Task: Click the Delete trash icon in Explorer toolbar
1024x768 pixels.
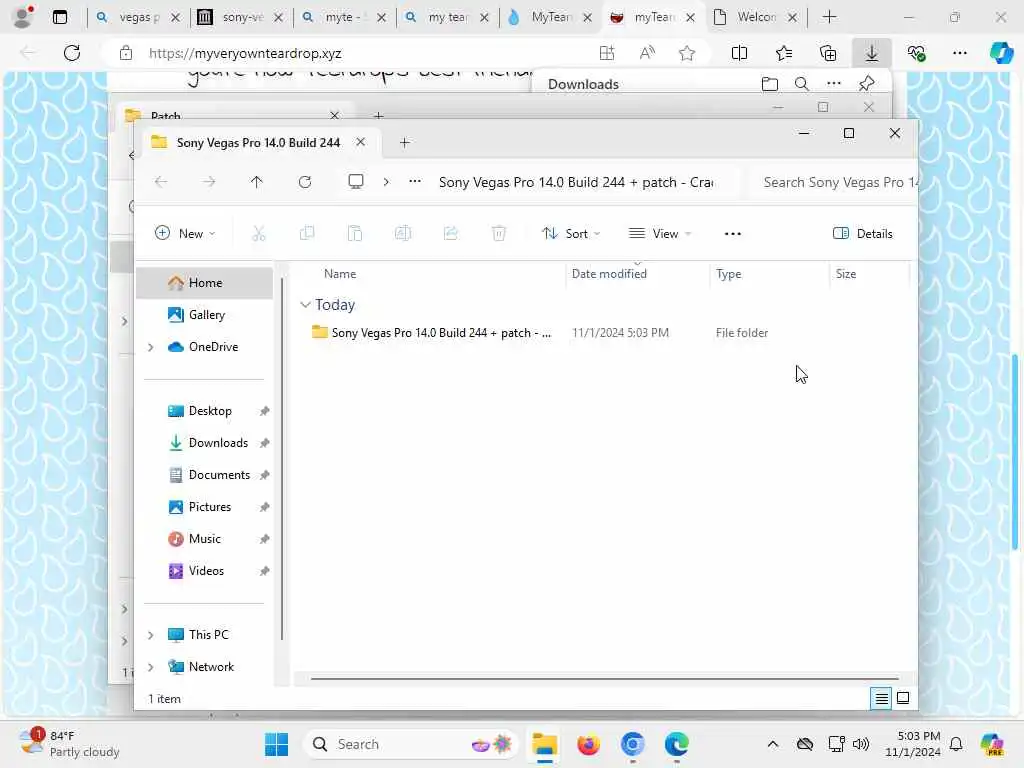Action: (x=499, y=233)
